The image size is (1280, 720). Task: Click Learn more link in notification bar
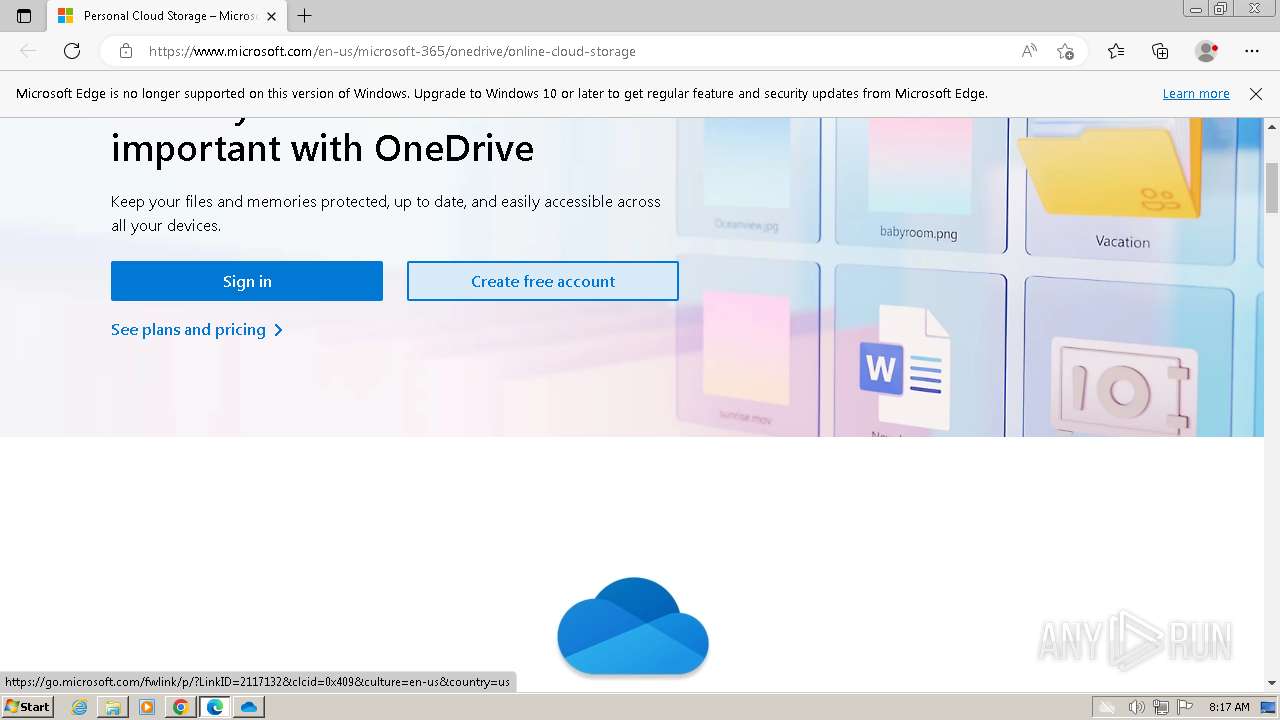[x=1196, y=94]
